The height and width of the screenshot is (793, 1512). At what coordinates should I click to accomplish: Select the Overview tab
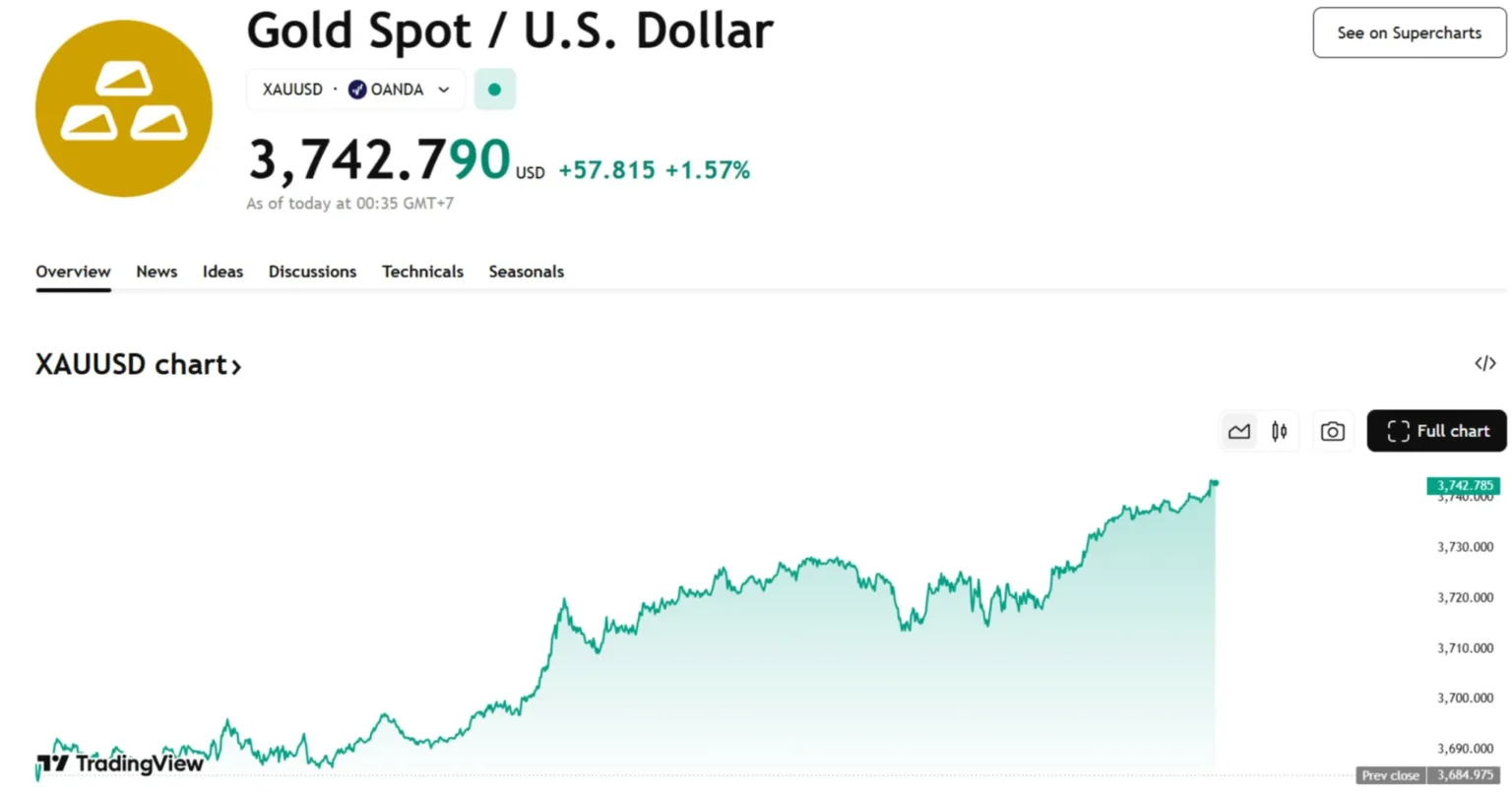point(73,272)
